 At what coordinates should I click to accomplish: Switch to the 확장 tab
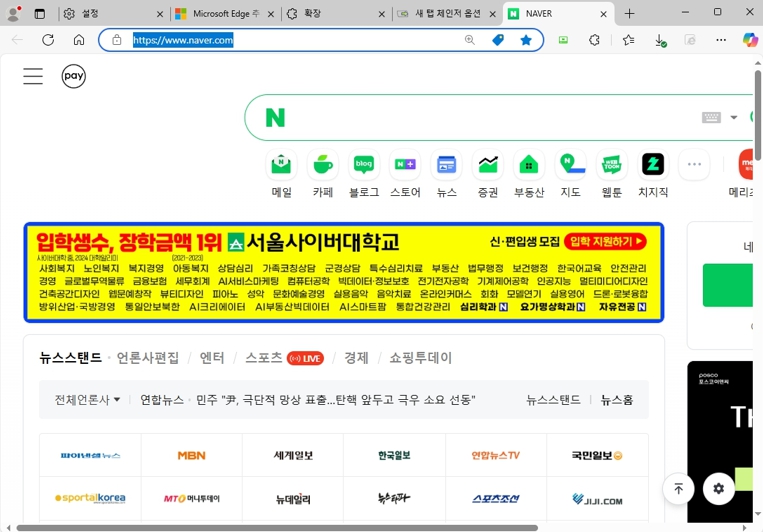(336, 14)
